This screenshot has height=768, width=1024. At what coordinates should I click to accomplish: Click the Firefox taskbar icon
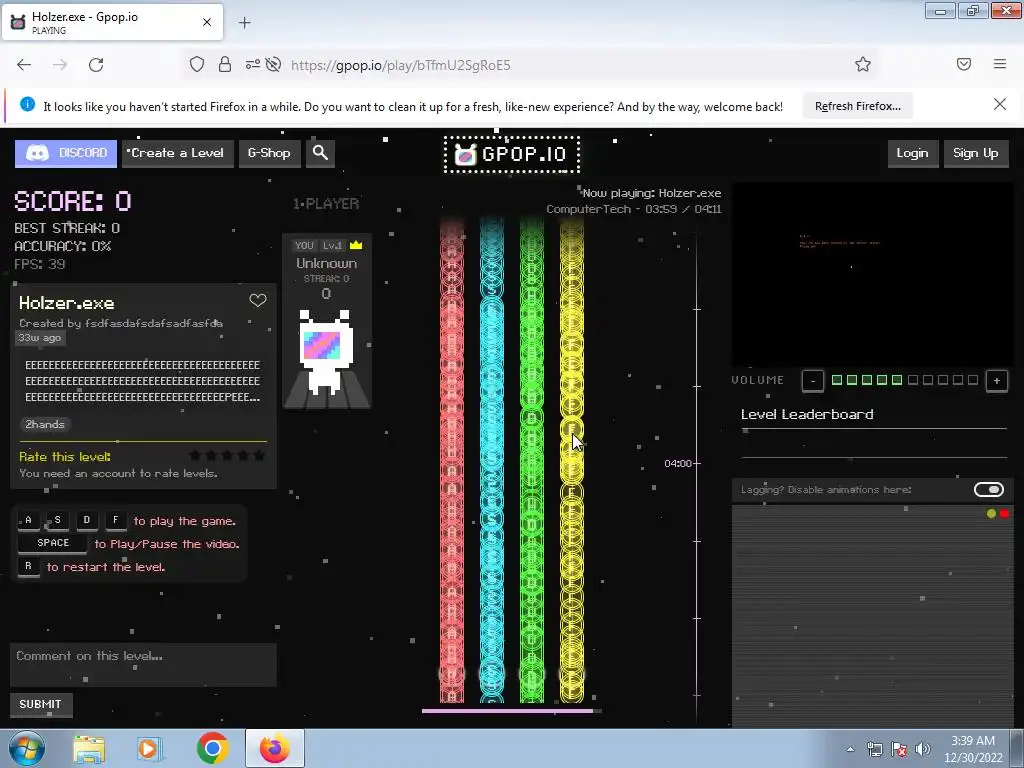tap(275, 748)
